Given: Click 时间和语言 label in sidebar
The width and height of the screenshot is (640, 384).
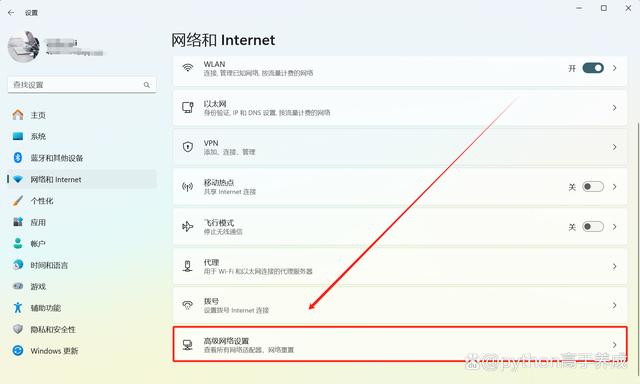Looking at the screenshot, I should pos(49,265).
